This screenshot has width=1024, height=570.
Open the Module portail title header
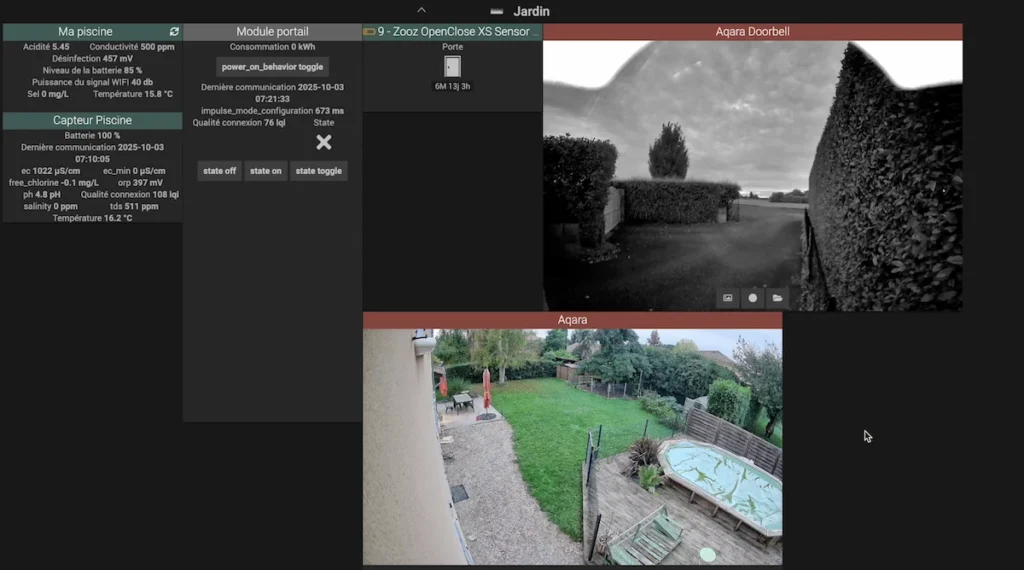[x=272, y=32]
